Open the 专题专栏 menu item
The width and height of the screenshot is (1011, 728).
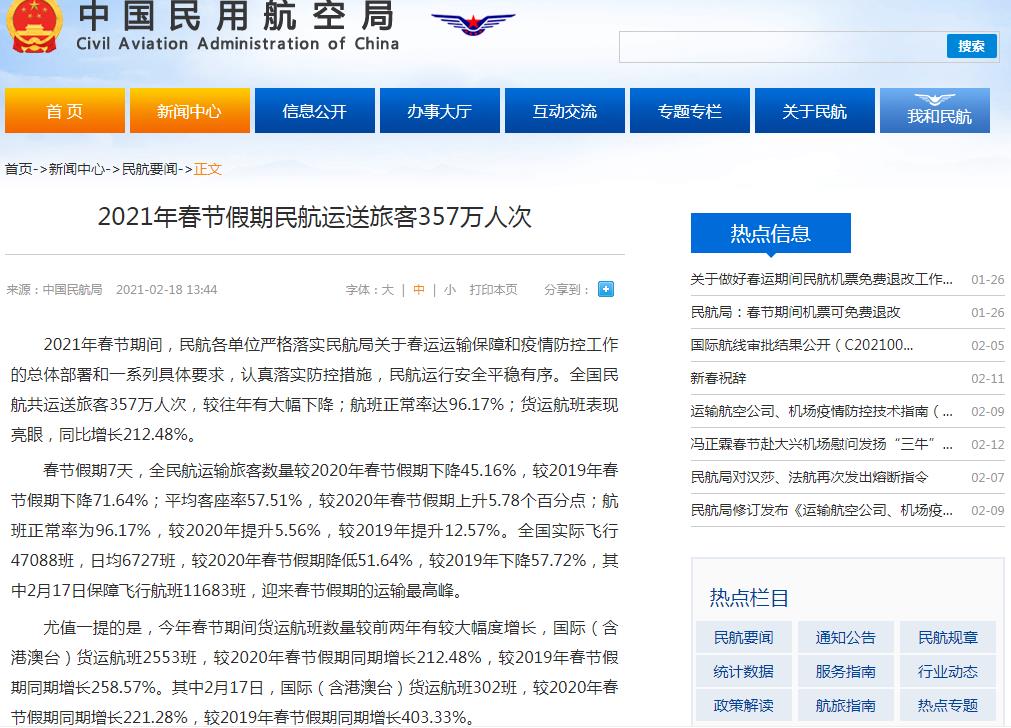pyautogui.click(x=689, y=110)
